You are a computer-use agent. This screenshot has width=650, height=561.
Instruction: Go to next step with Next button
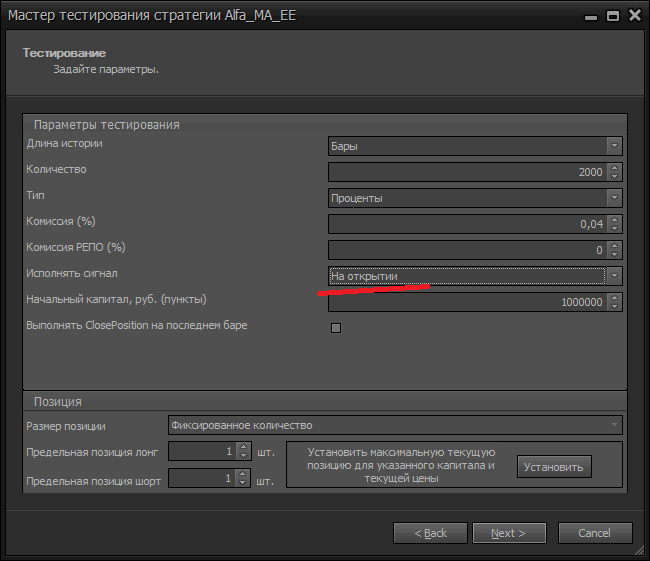click(x=509, y=533)
